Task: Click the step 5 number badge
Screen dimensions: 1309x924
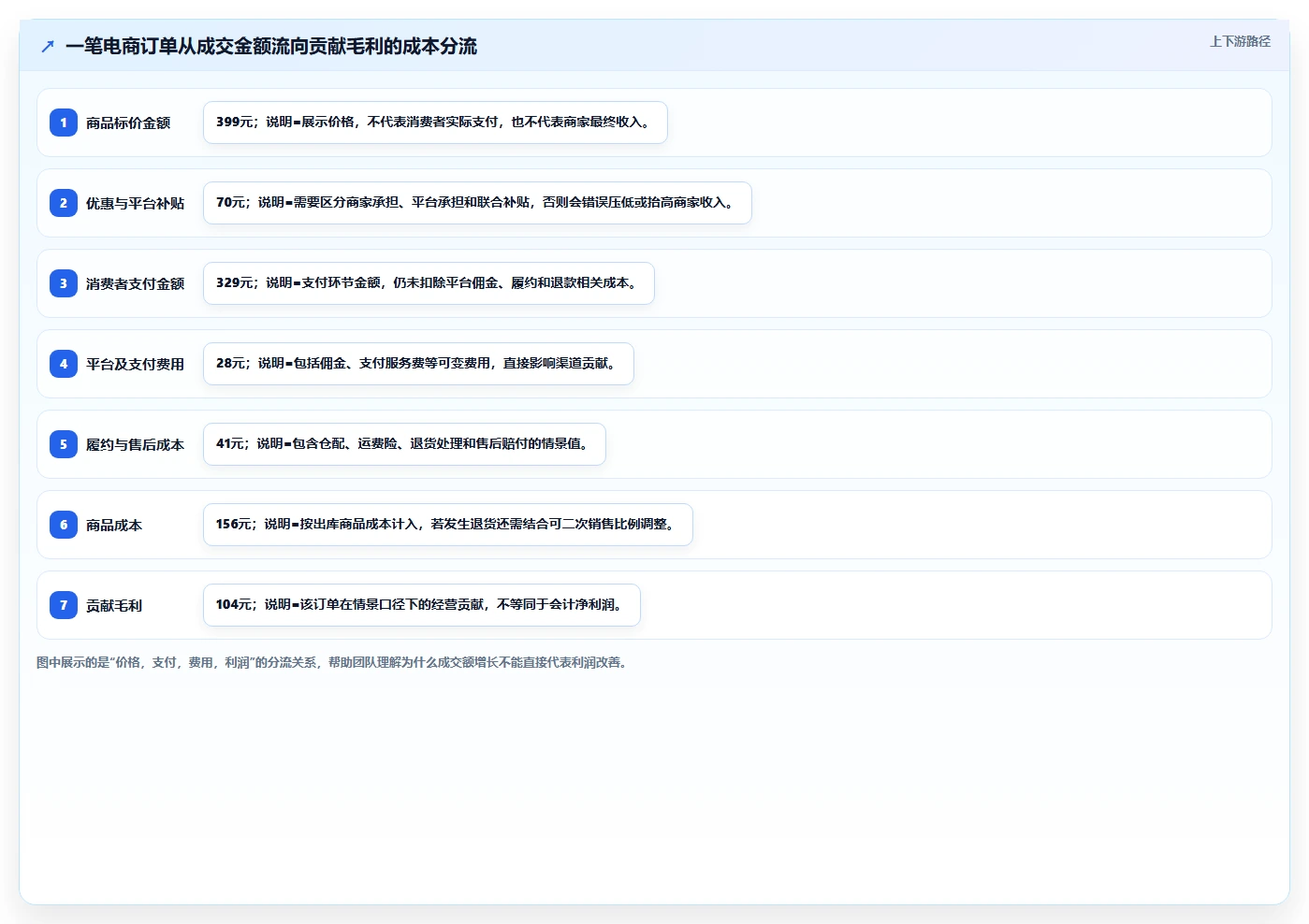Action: click(64, 444)
